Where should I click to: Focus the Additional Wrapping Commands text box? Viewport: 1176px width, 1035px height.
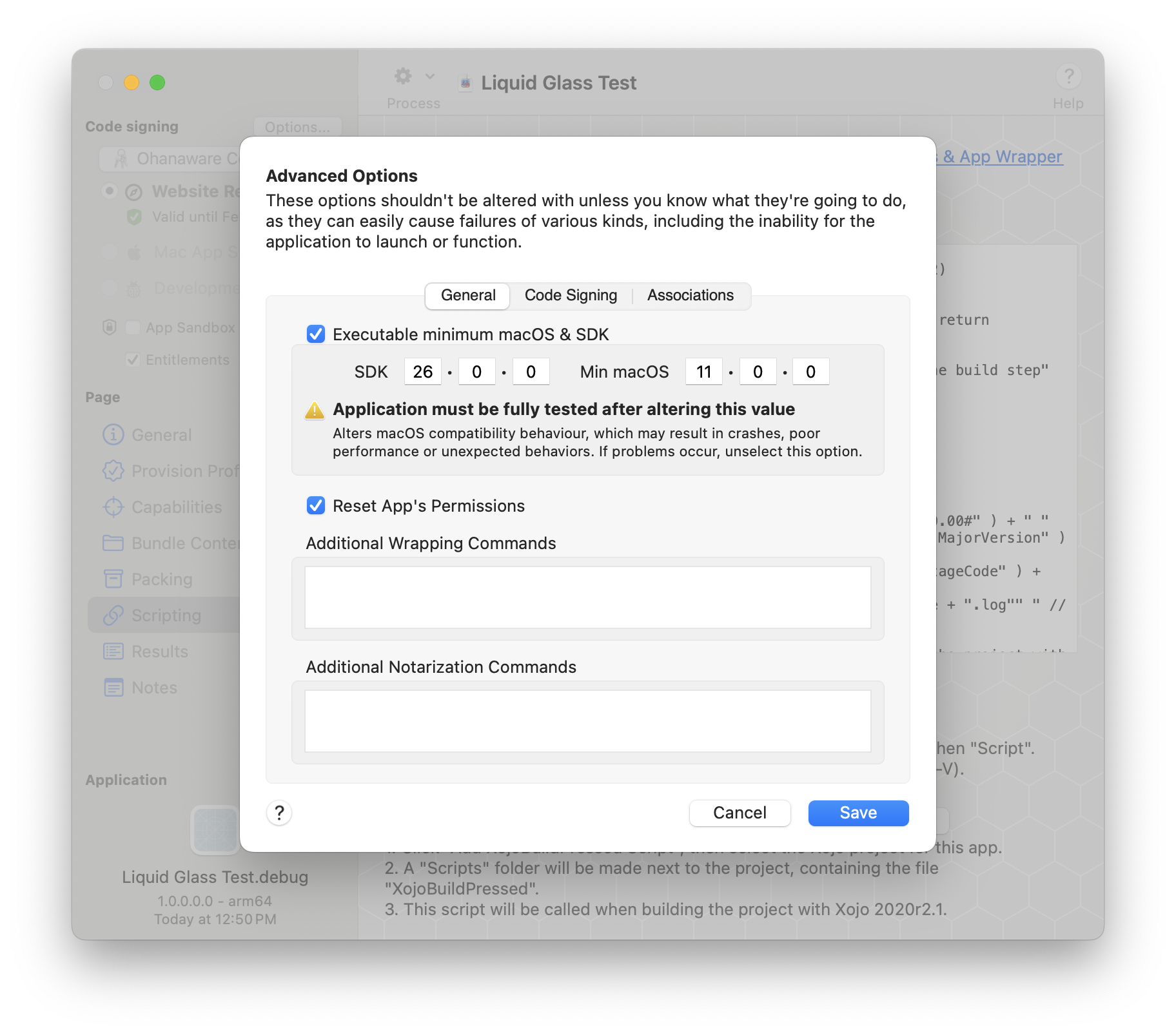[x=587, y=597]
